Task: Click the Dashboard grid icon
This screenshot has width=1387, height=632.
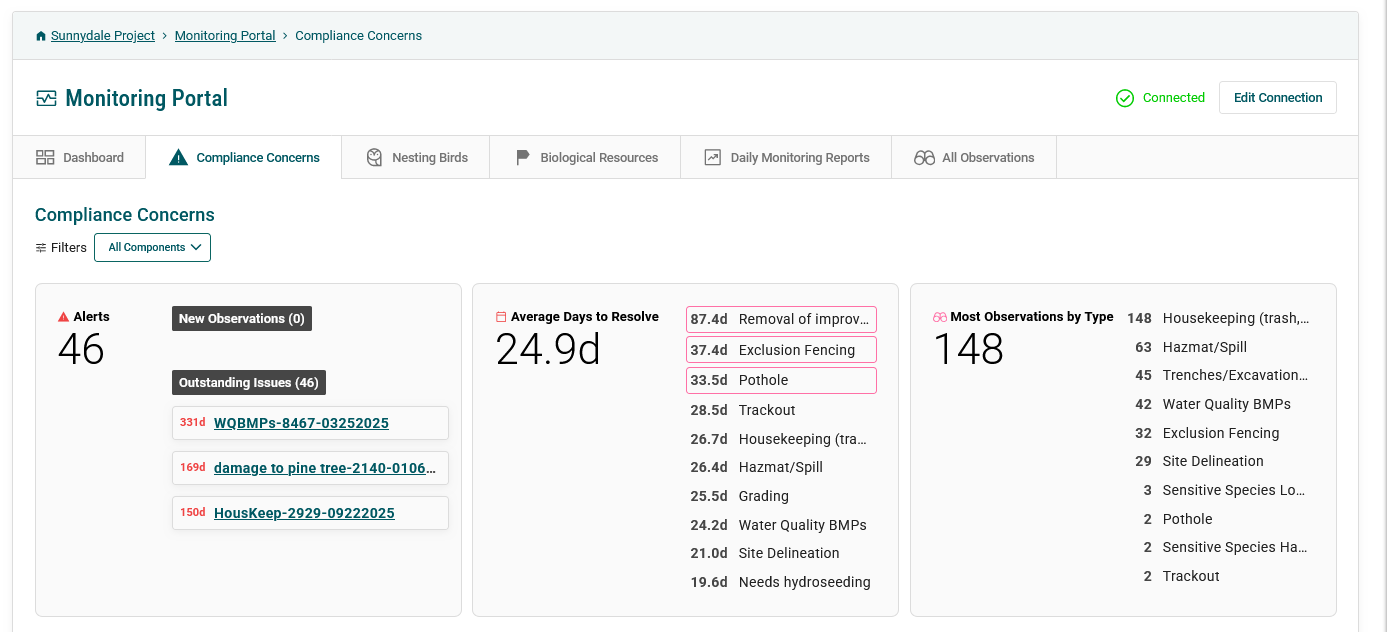Action: coord(45,158)
